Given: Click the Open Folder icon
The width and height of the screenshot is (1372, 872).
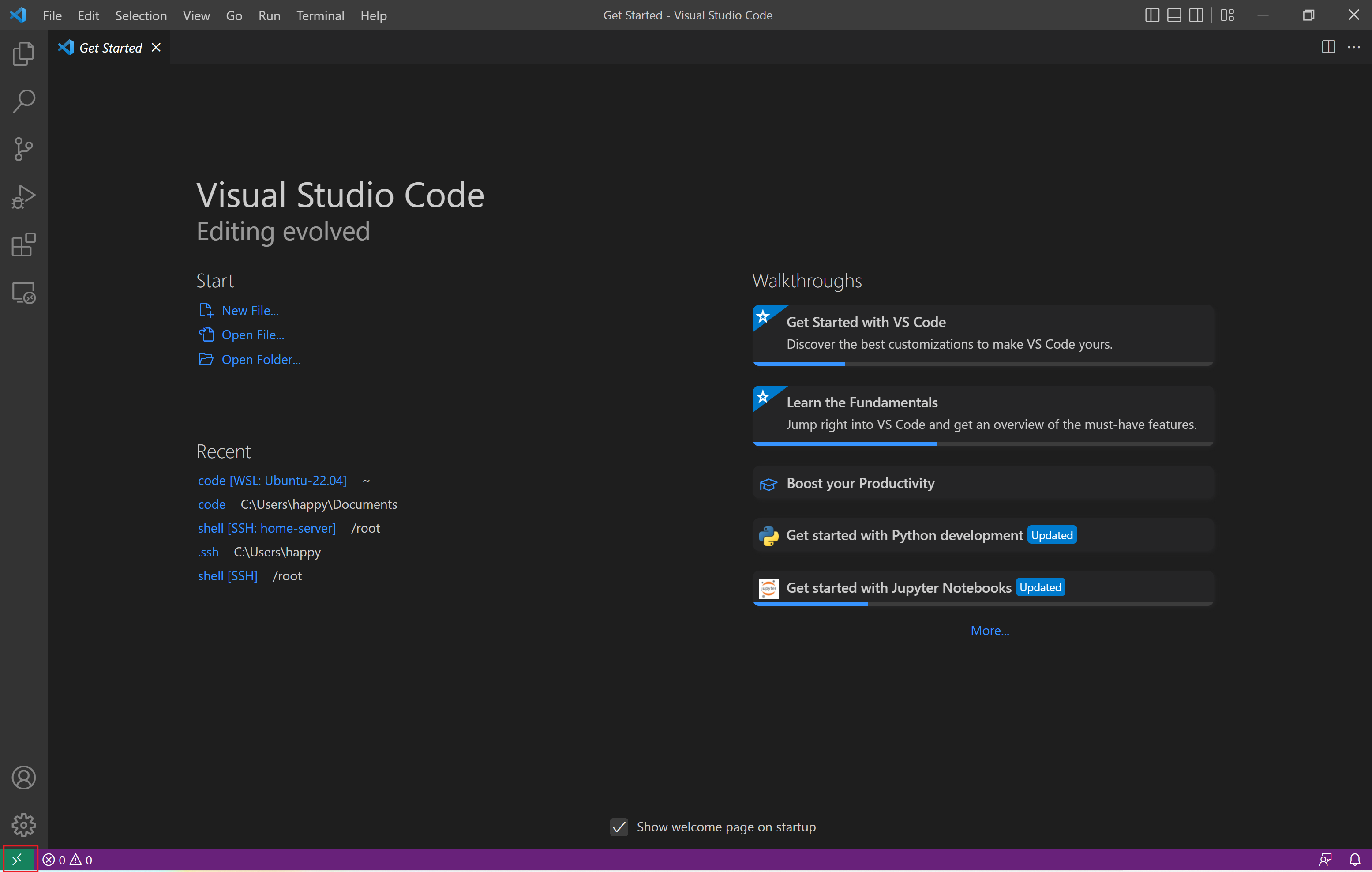Looking at the screenshot, I should (206, 359).
